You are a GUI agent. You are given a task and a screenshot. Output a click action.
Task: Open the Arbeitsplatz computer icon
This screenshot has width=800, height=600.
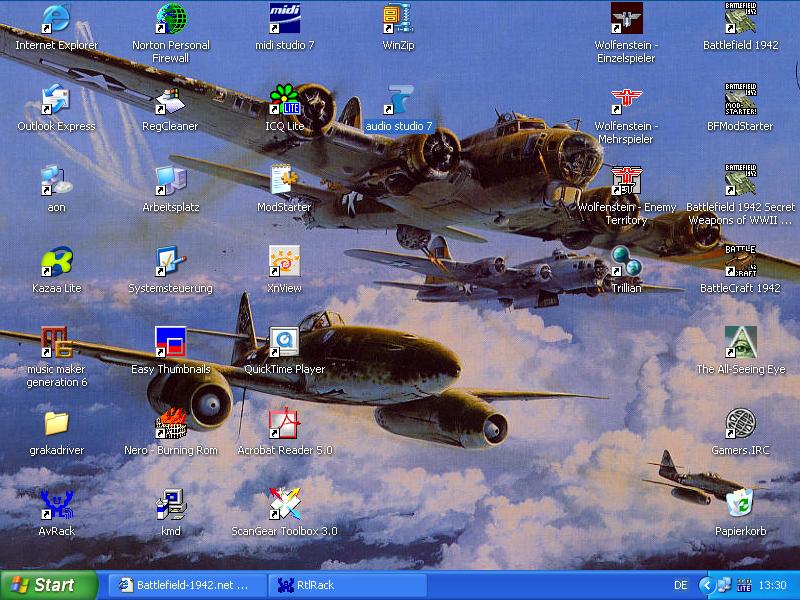(171, 181)
